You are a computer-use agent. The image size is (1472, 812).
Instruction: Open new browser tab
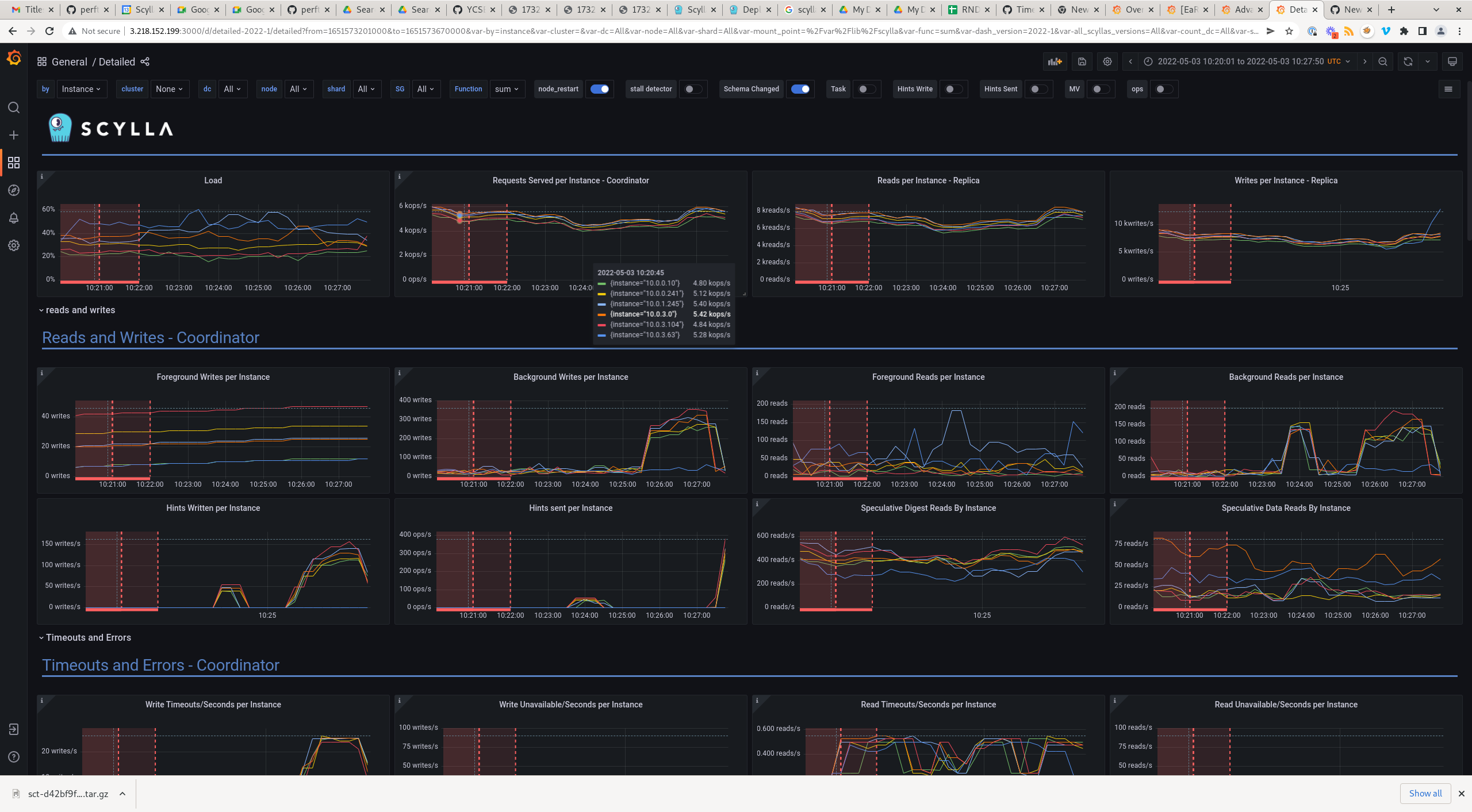point(1391,10)
